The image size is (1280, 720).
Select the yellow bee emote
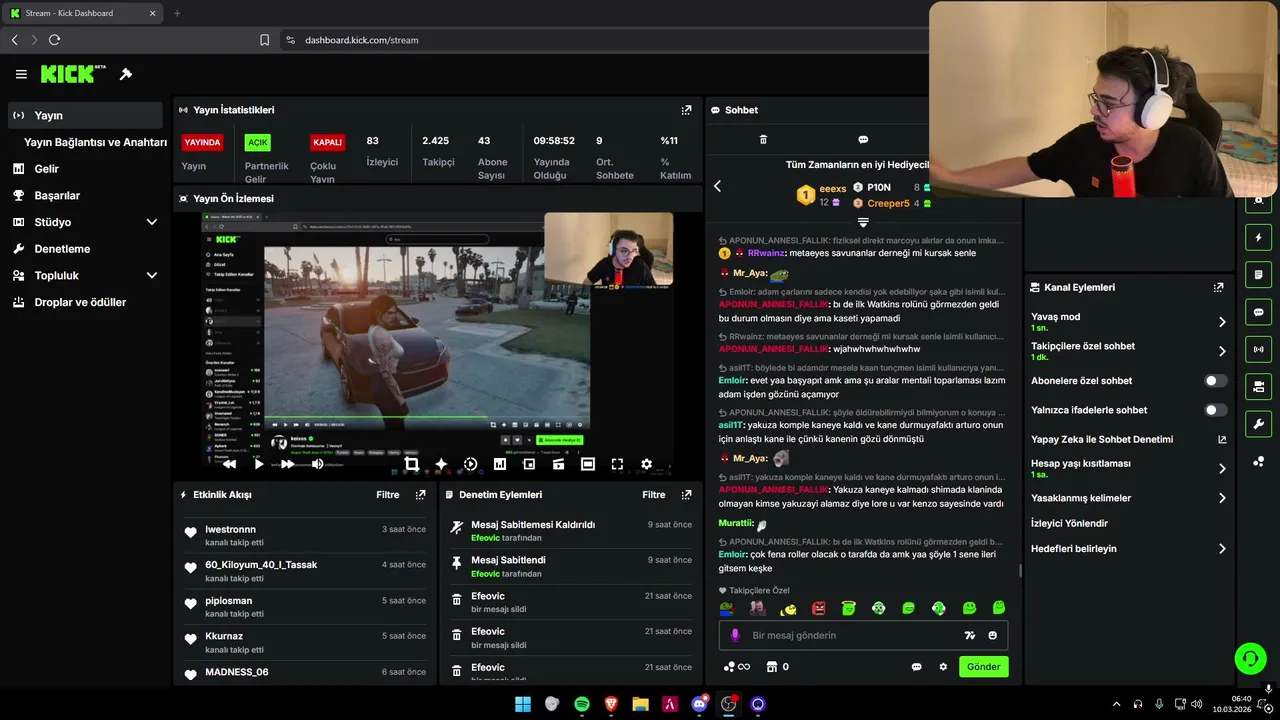pos(788,608)
